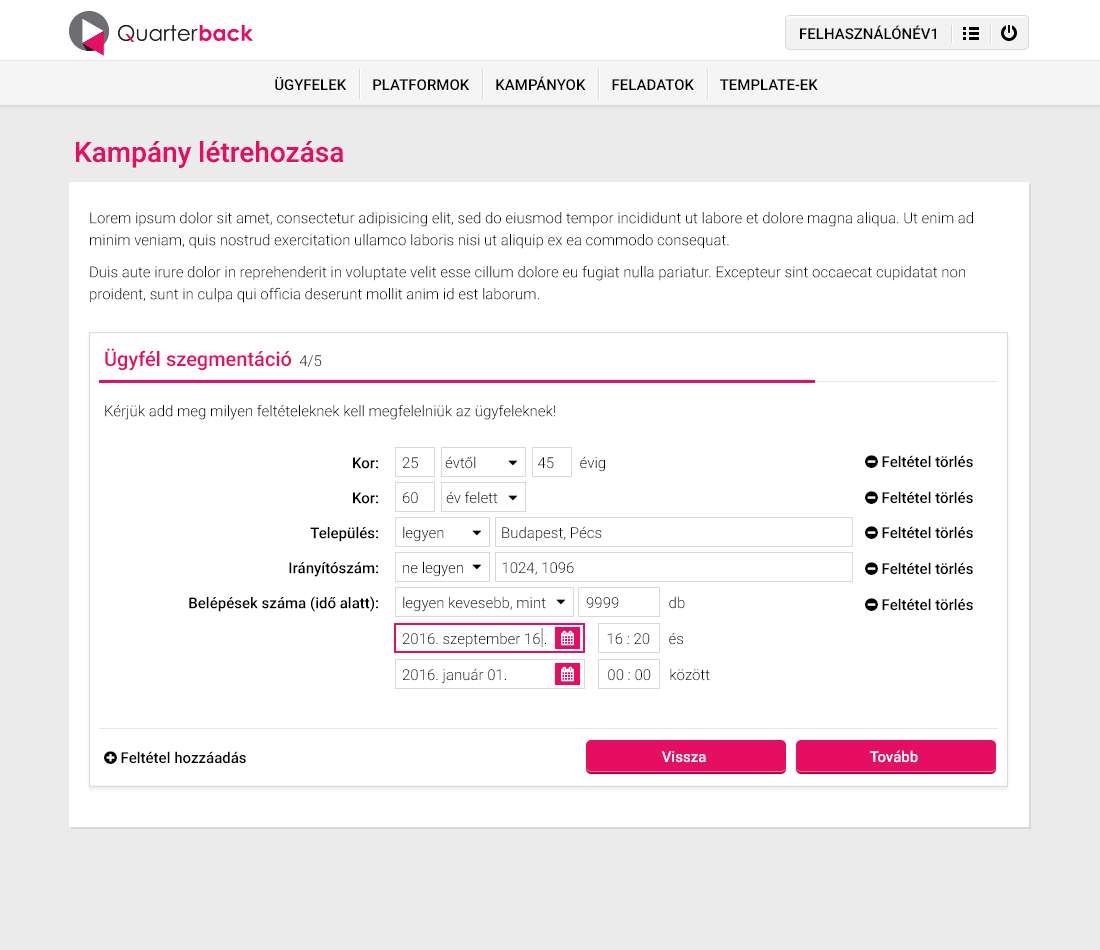Open calendar picker for 2016. szeptember 16.

click(568, 638)
